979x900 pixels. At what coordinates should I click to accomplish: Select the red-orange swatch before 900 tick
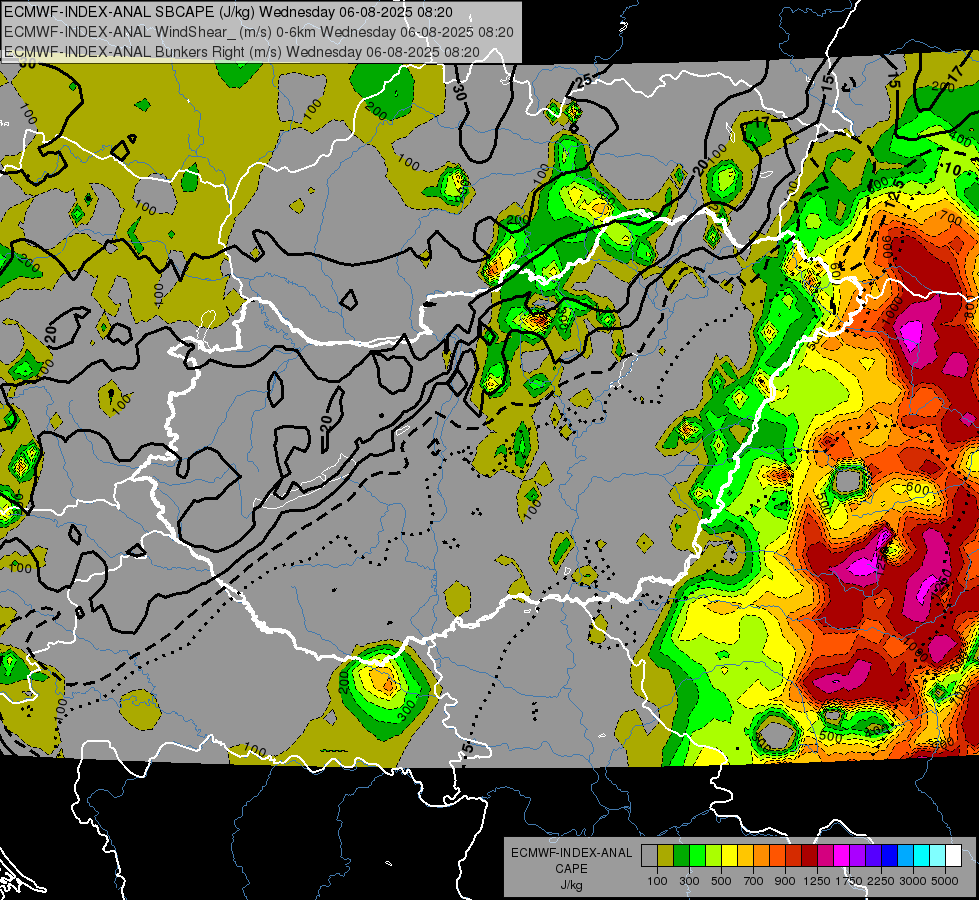[777, 856]
